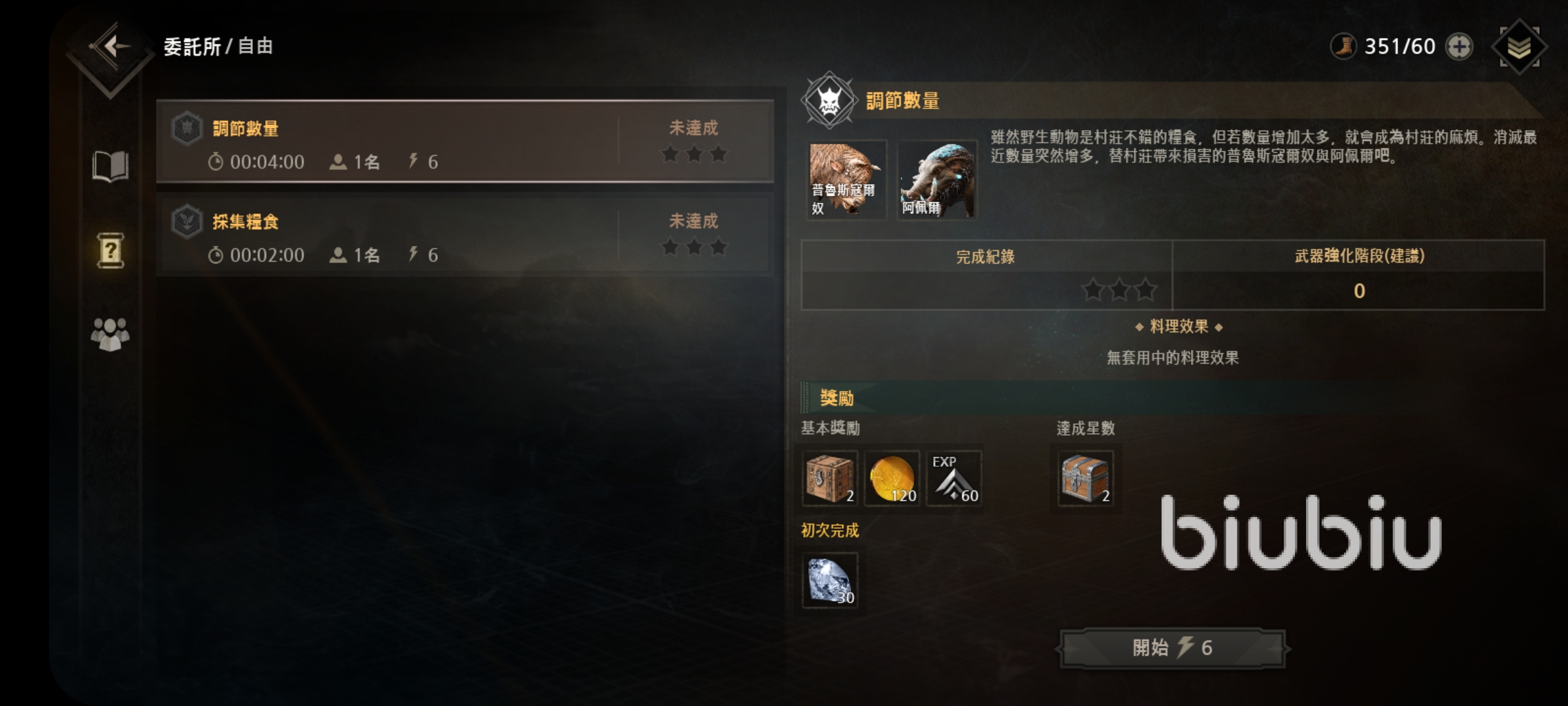
Task: Open the layered menu icon
Action: 1520,47
